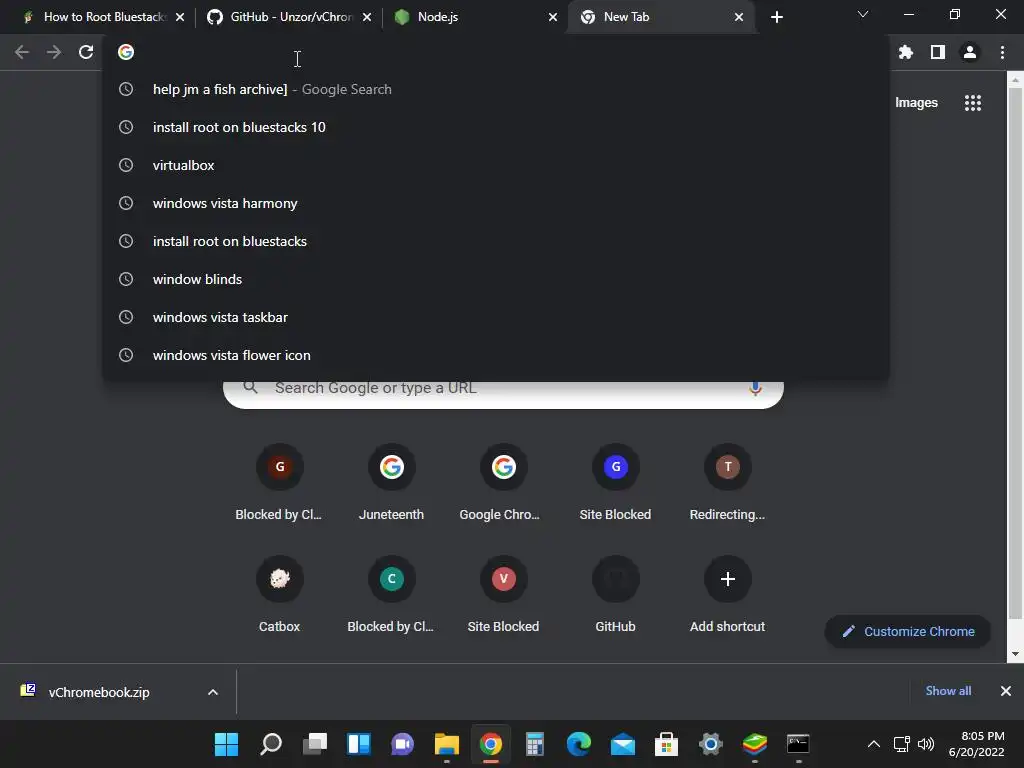Open Command Prompt from the taskbar
The image size is (1024, 768).
(798, 744)
